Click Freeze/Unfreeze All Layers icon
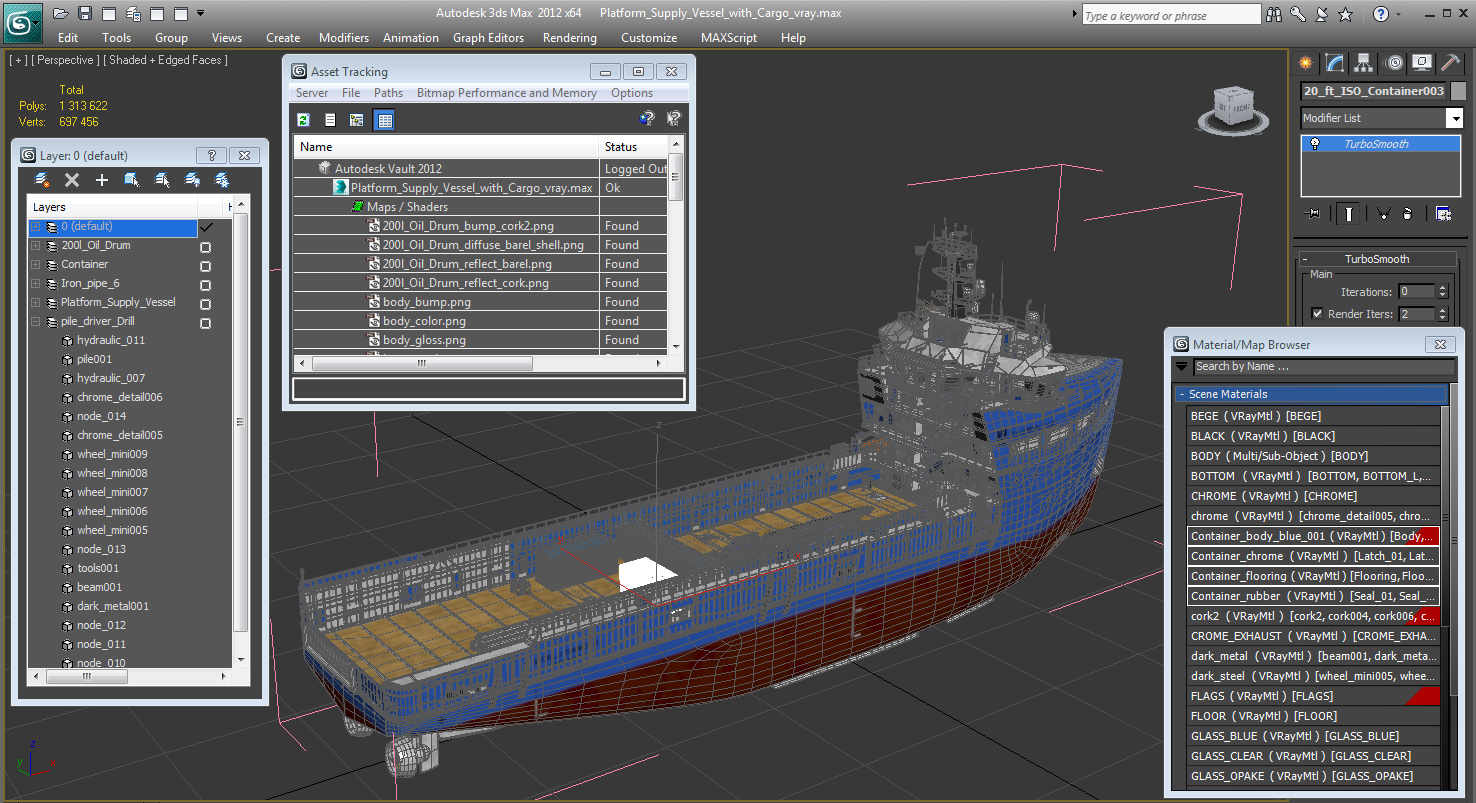This screenshot has width=1476, height=803. tap(222, 180)
